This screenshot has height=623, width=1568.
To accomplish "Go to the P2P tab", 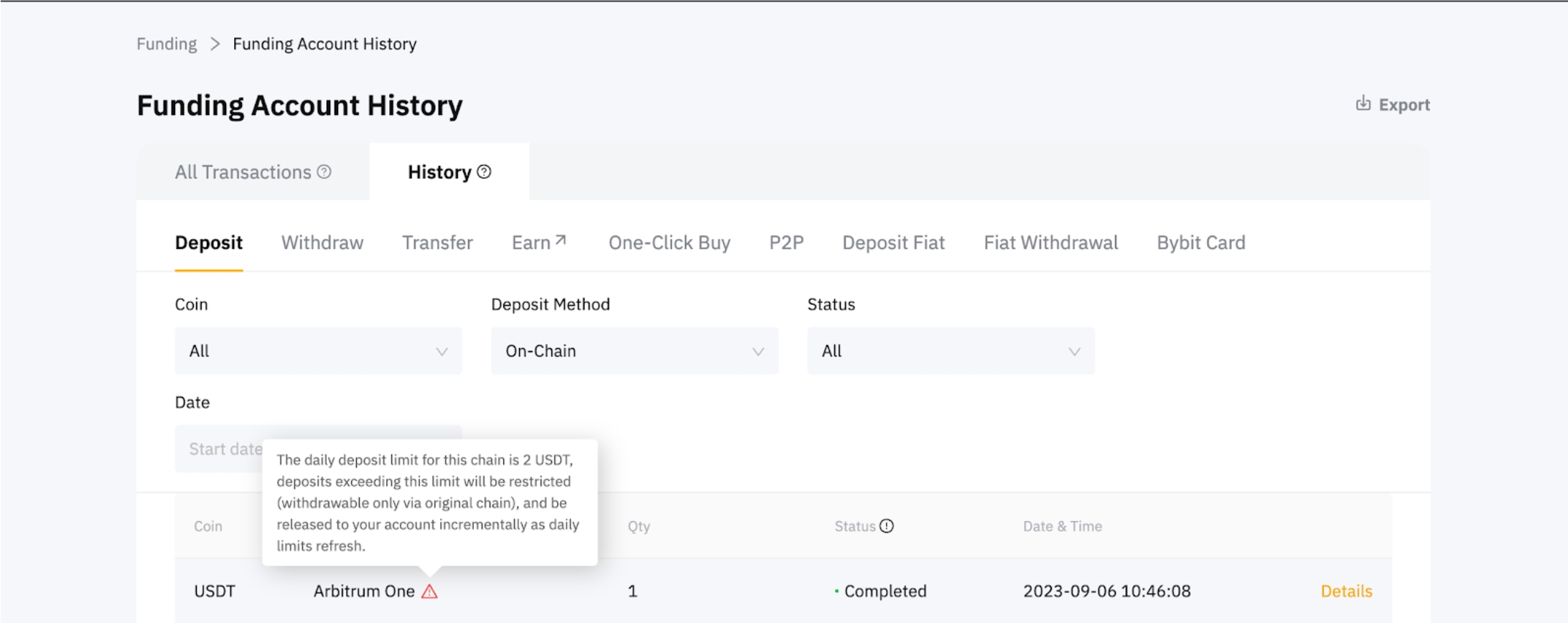I will point(786,243).
